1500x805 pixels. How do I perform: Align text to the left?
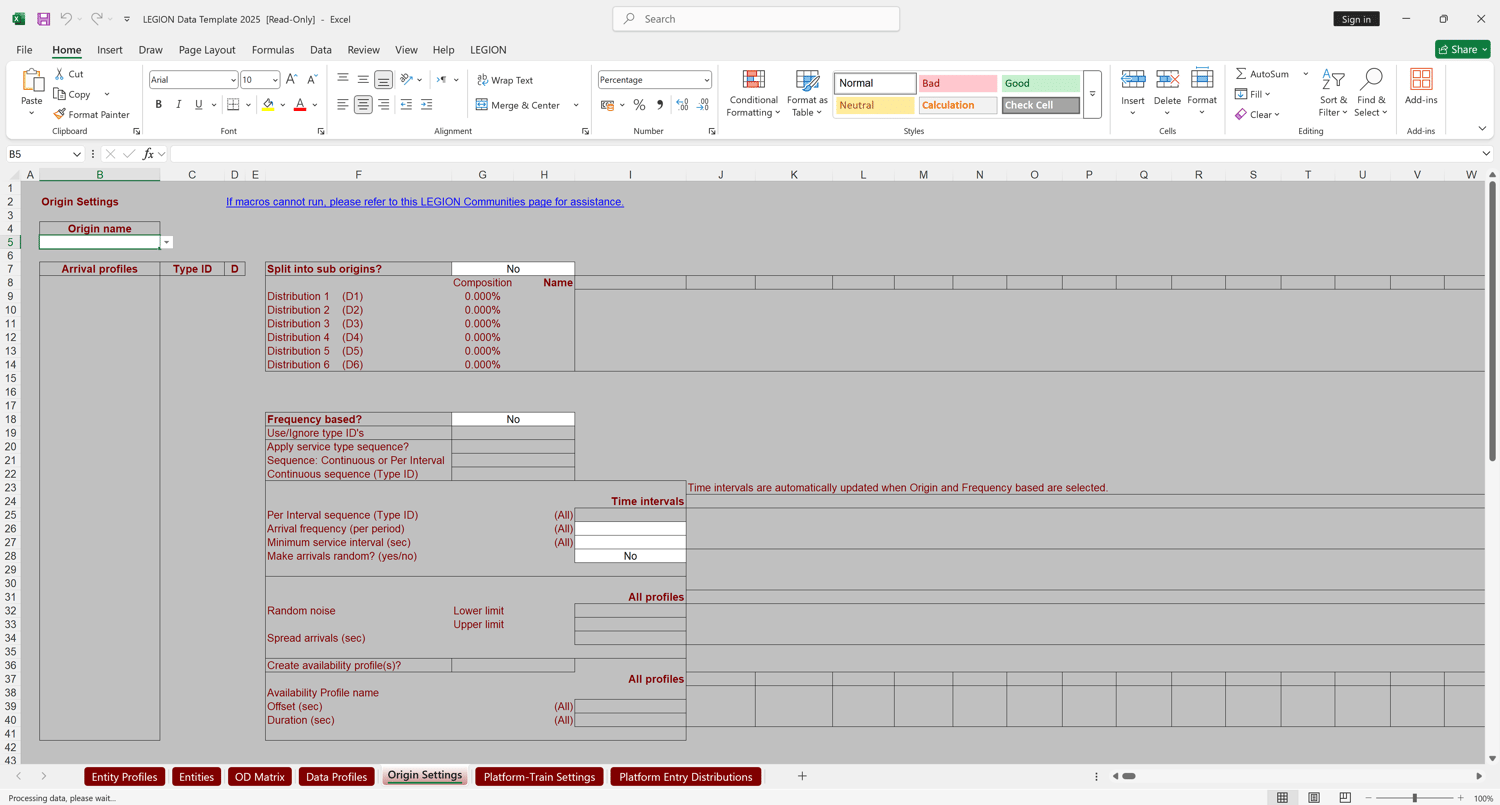point(342,105)
